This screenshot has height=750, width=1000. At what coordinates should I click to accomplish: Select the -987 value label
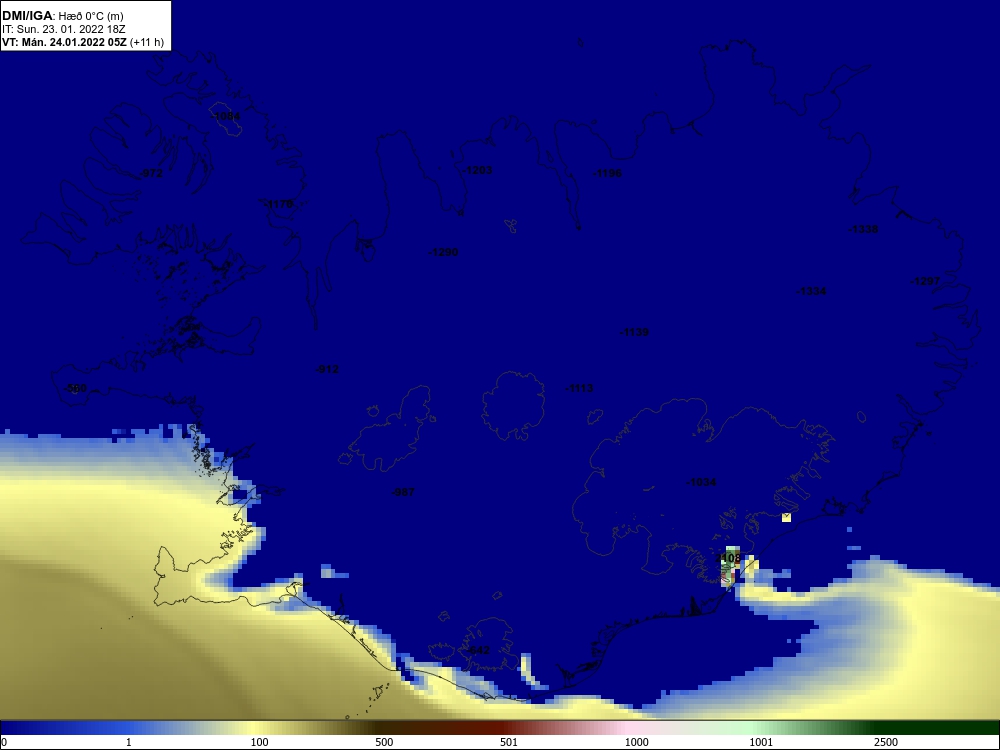[x=403, y=492]
